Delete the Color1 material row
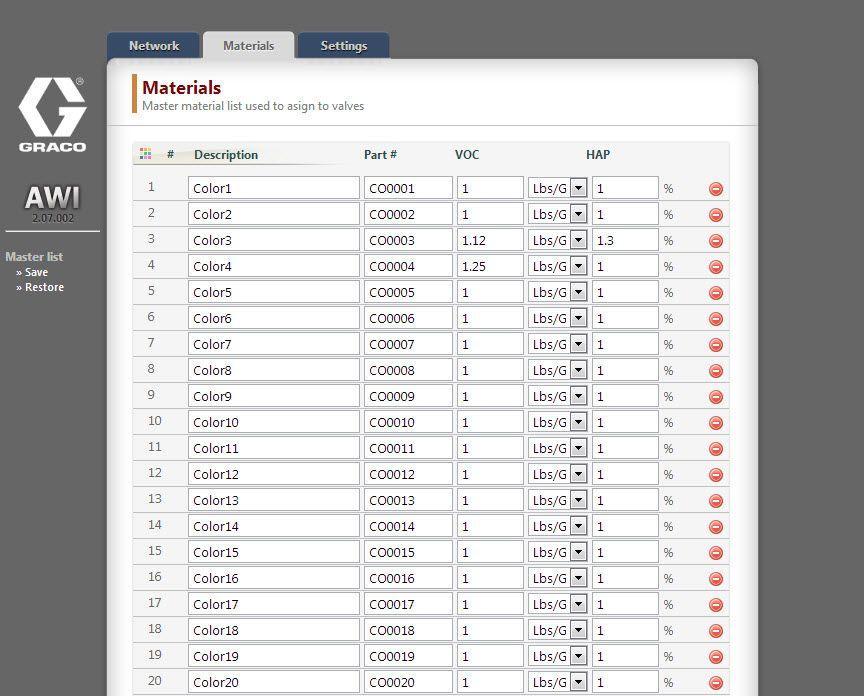The image size is (864, 696). pos(716,189)
